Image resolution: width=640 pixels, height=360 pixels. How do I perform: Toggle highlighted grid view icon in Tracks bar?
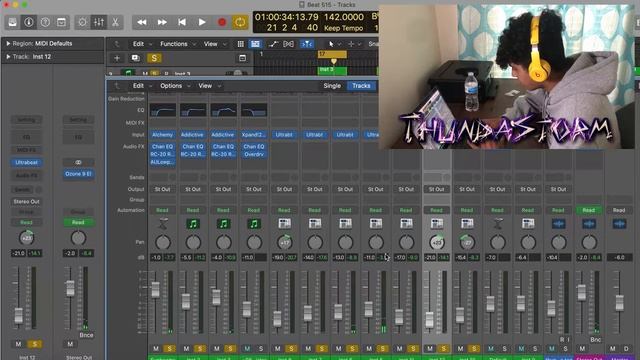coord(256,44)
